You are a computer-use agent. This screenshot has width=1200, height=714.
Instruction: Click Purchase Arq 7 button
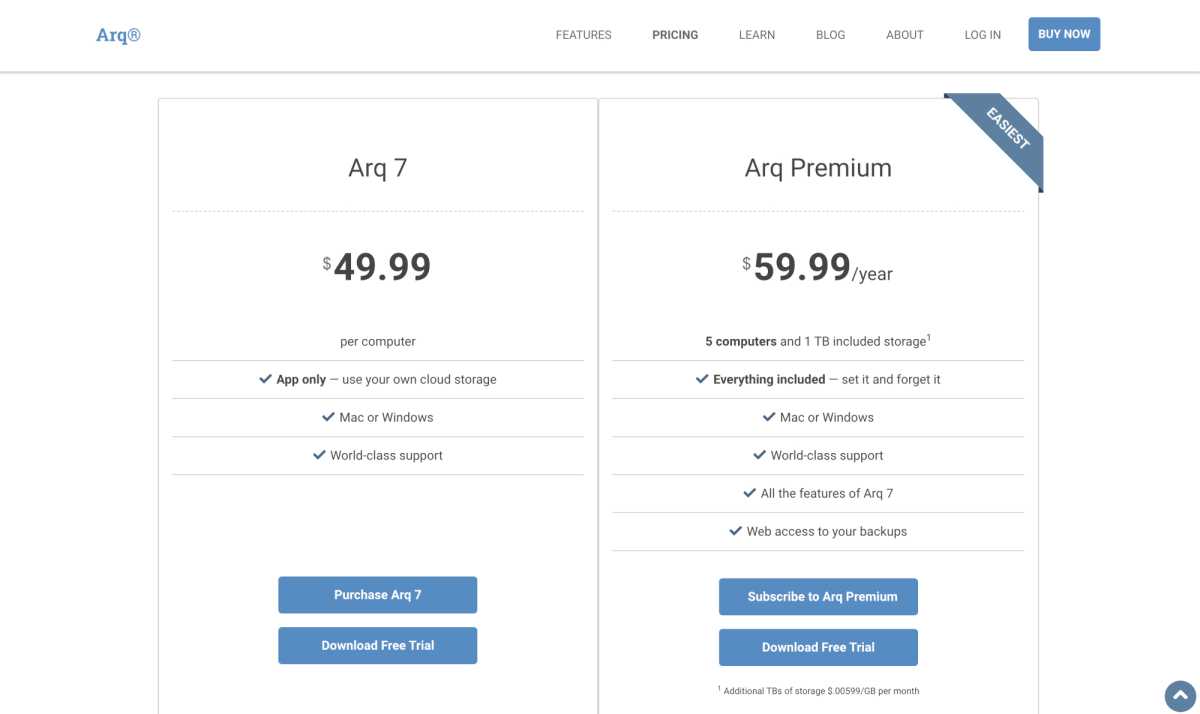[x=378, y=595]
